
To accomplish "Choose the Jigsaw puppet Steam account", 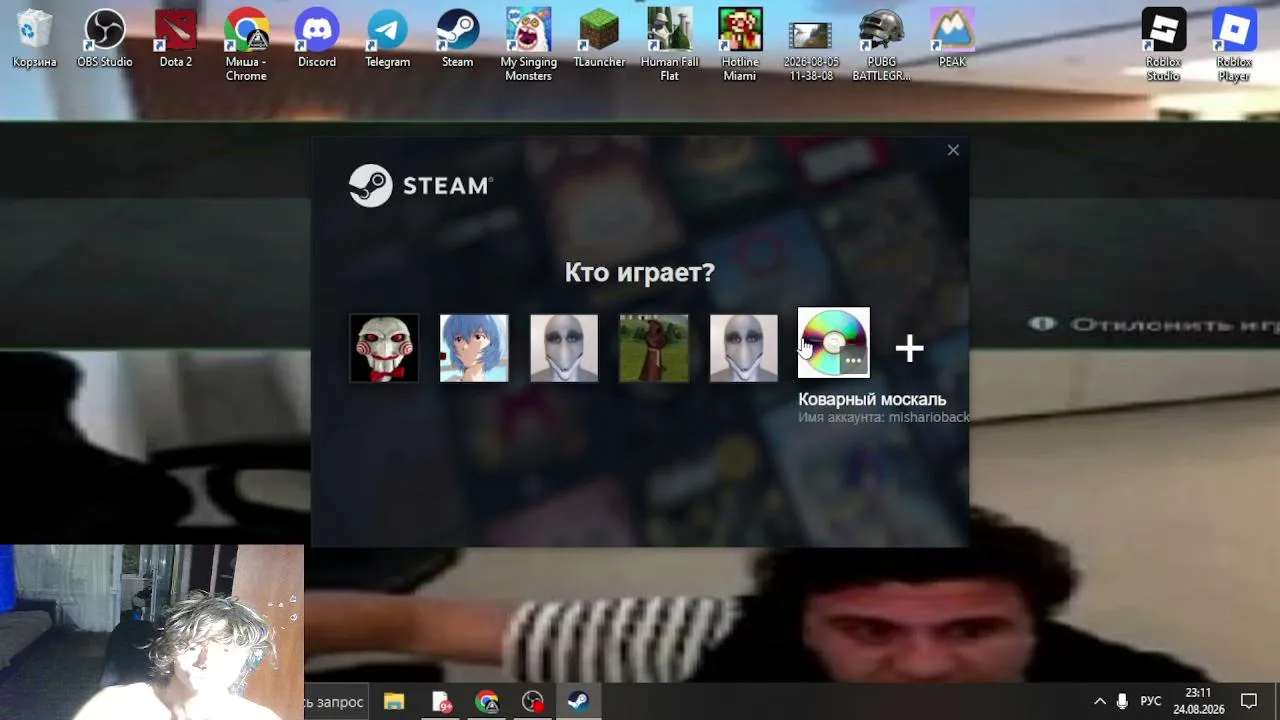I will click(384, 348).
